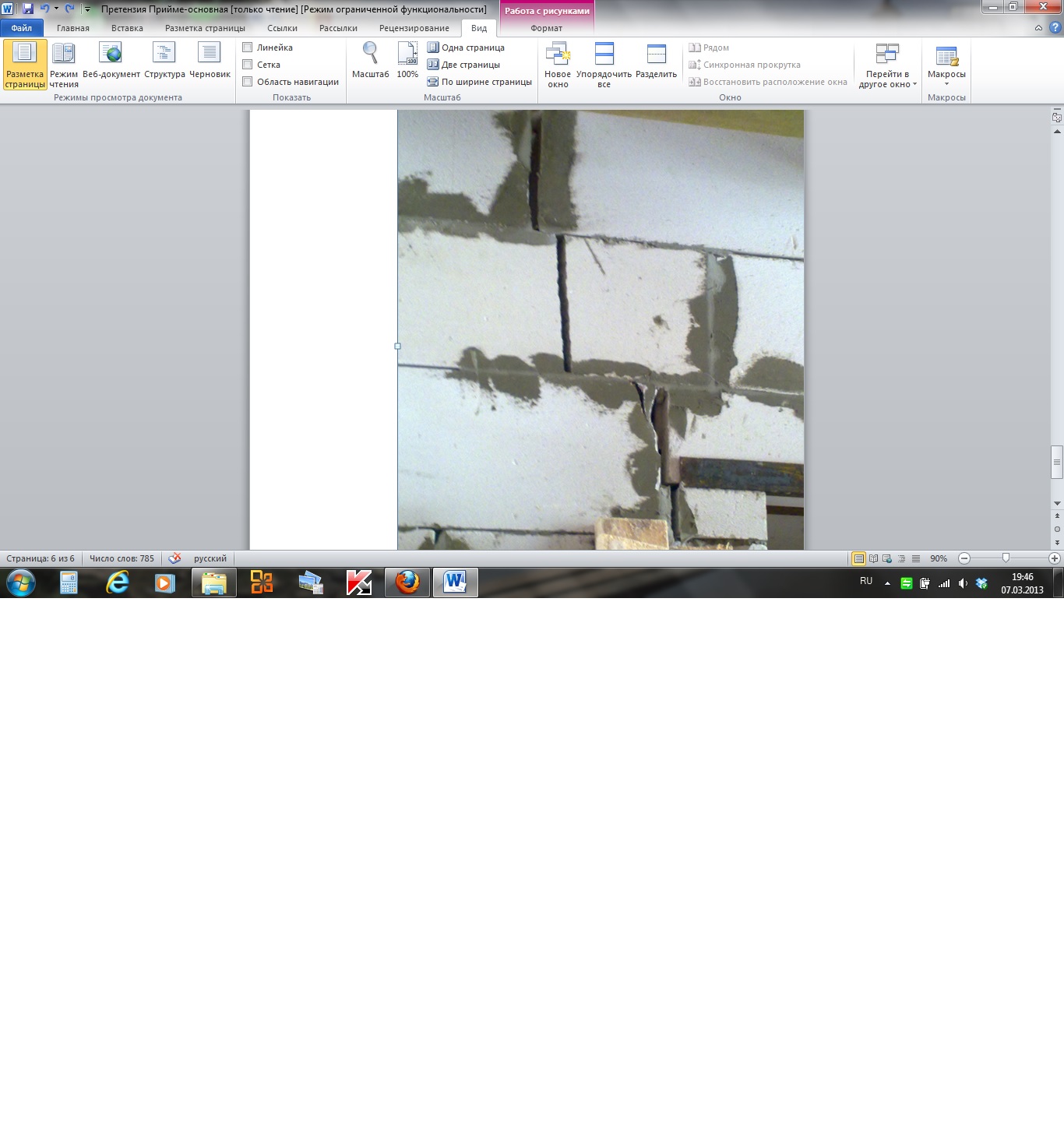Customize Quick Access Toolbar dropdown
Viewport: 1064px width, 1144px height.
click(x=87, y=9)
